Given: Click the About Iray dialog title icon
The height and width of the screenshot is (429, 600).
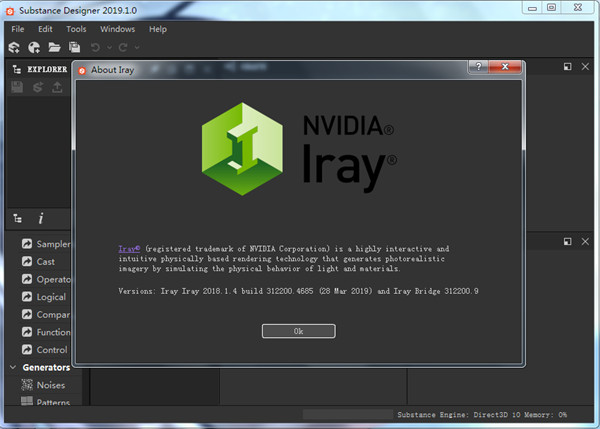Looking at the screenshot, I should [82, 70].
